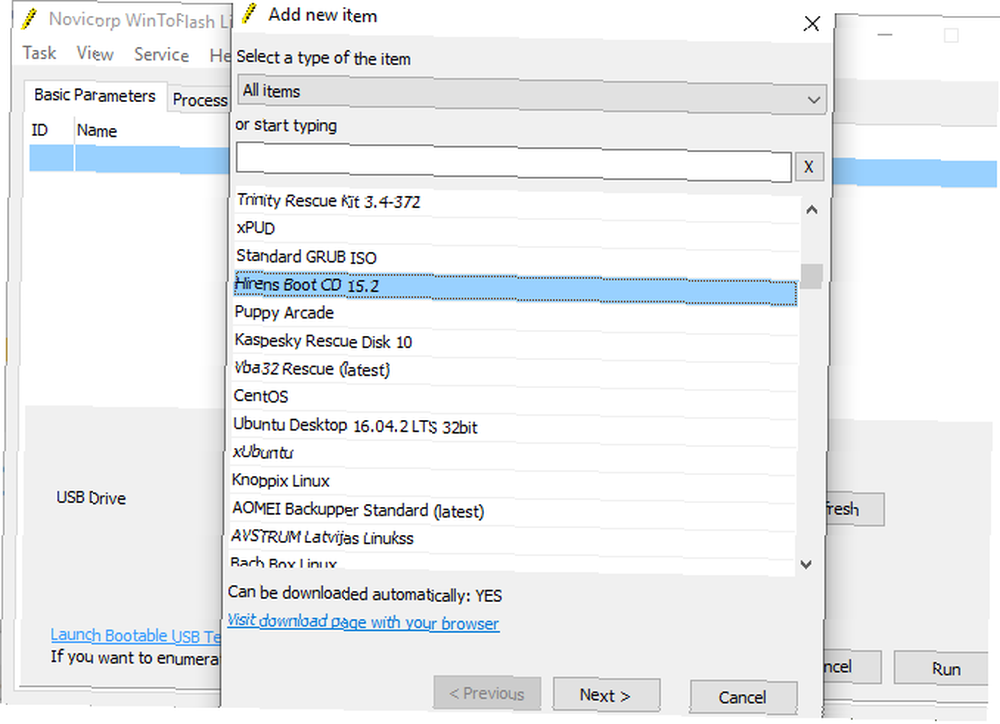
Task: Open the Service menu in WinToFlash window
Action: (161, 55)
